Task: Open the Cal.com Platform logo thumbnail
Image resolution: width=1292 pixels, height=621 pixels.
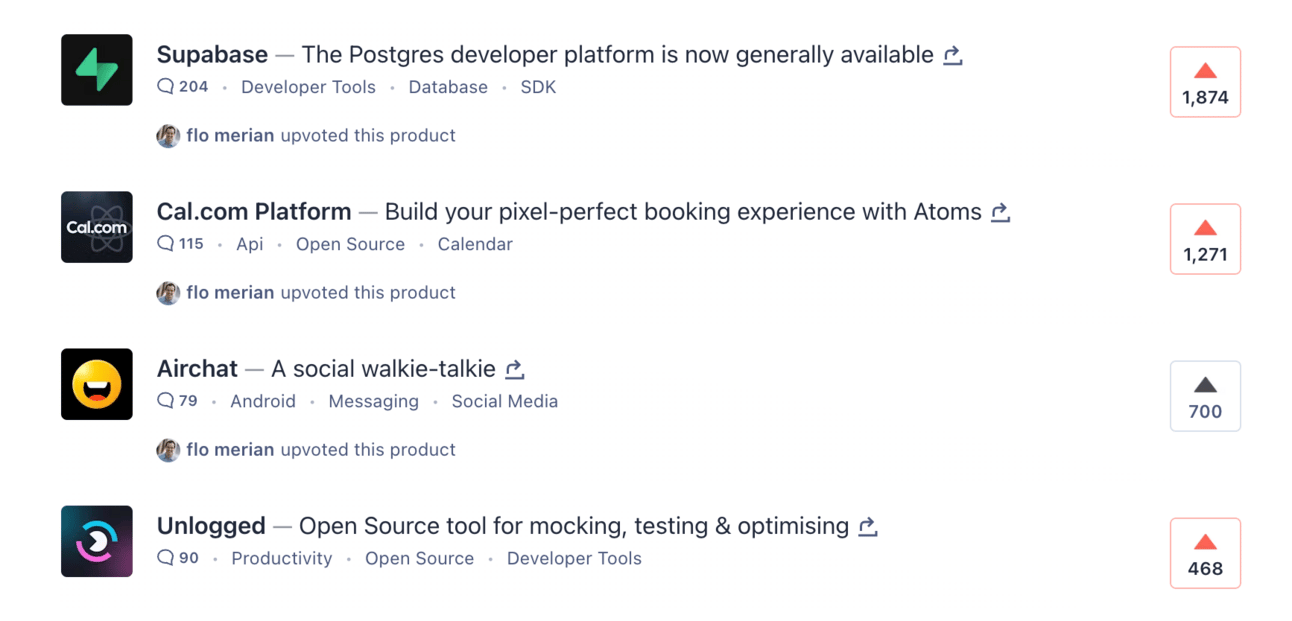Action: (x=97, y=227)
